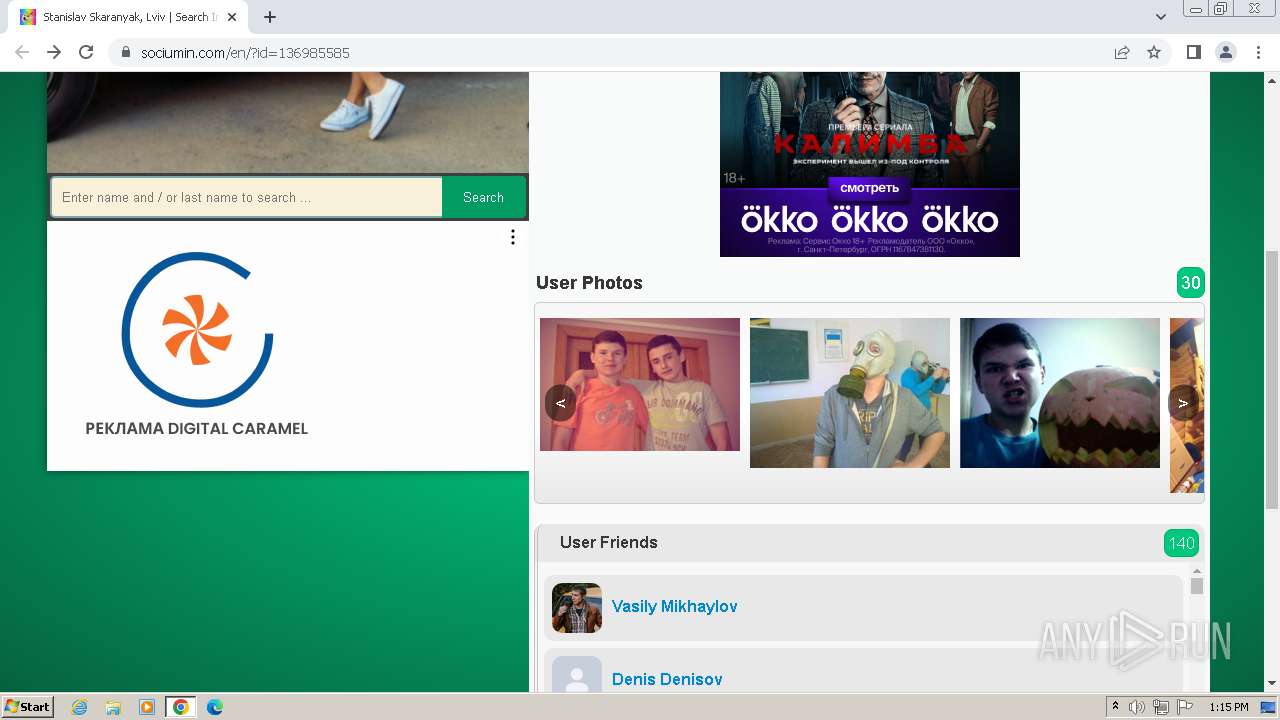Screen dimensions: 1280x720
Task: Open File Explorer from taskbar
Action: (x=113, y=707)
